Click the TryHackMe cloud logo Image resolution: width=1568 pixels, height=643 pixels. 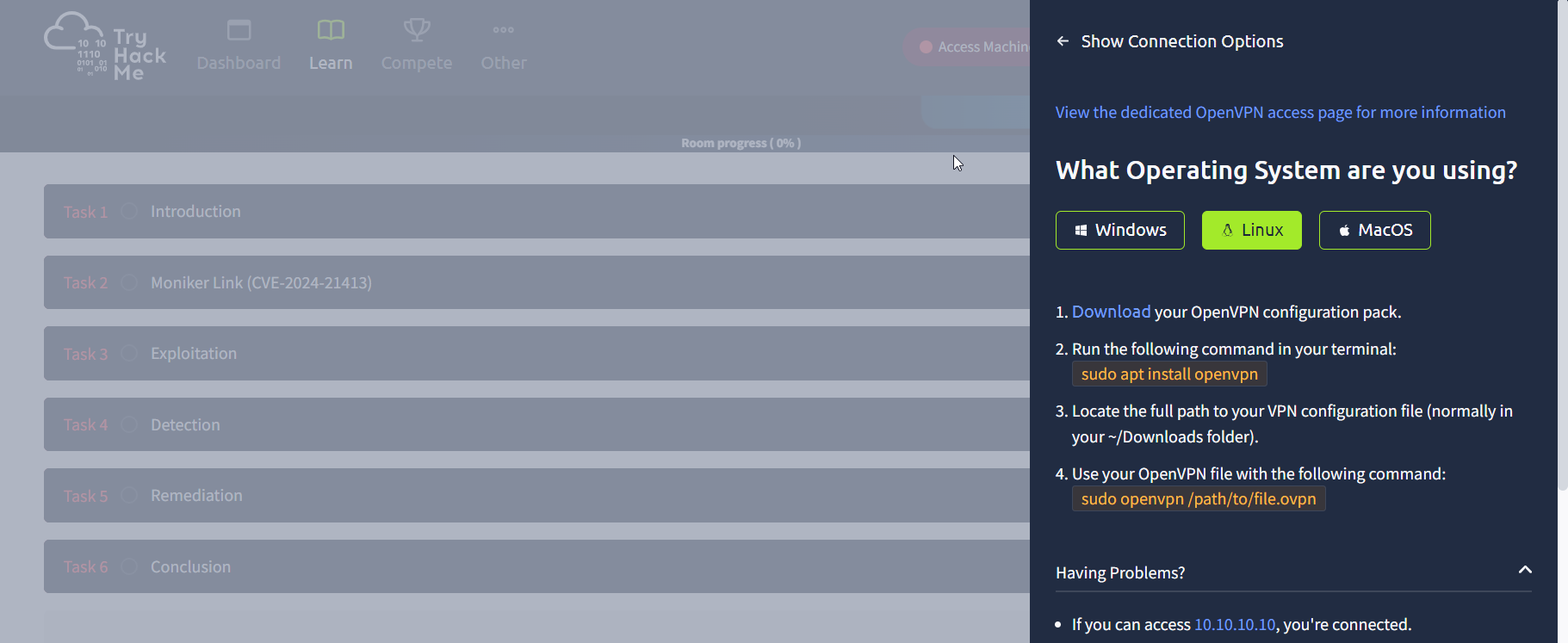105,46
